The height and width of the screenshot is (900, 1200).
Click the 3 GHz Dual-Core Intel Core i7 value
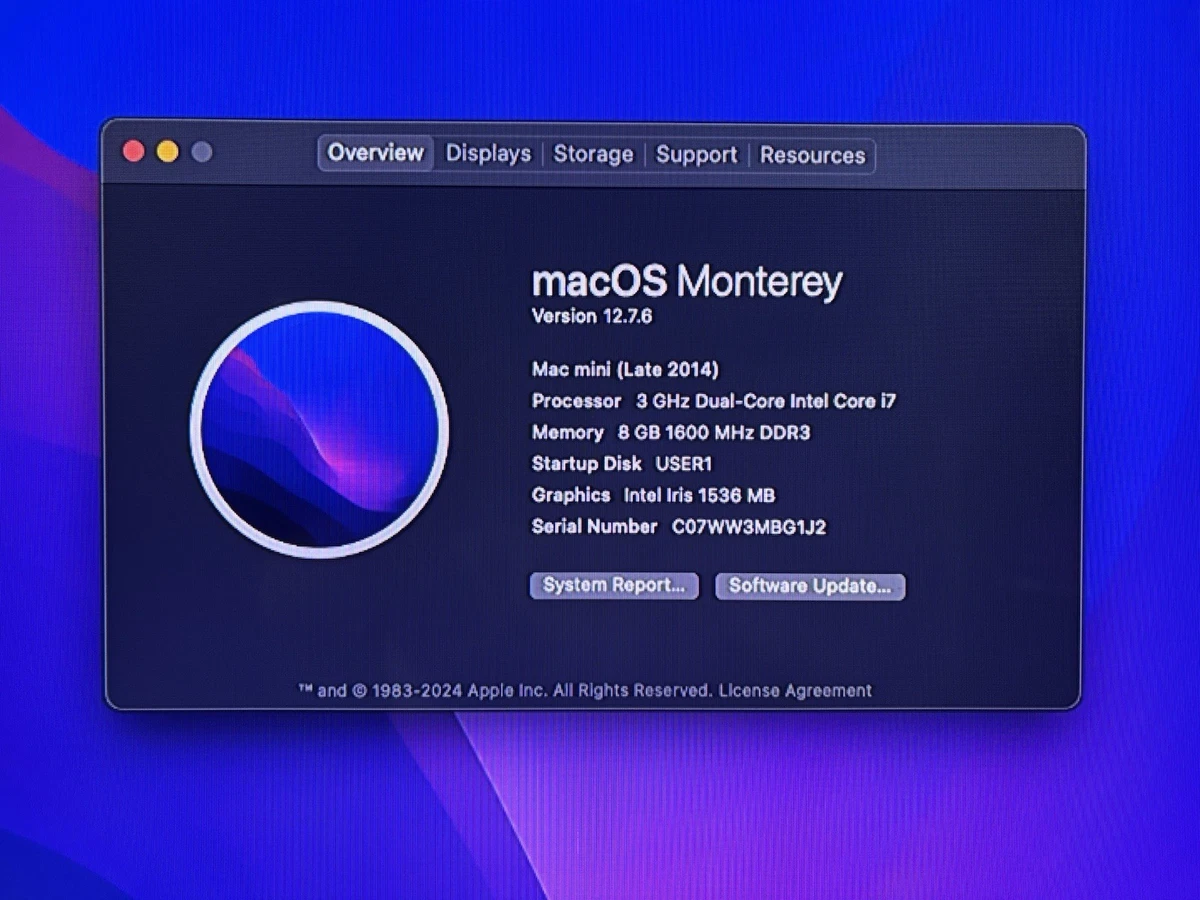[x=767, y=401]
